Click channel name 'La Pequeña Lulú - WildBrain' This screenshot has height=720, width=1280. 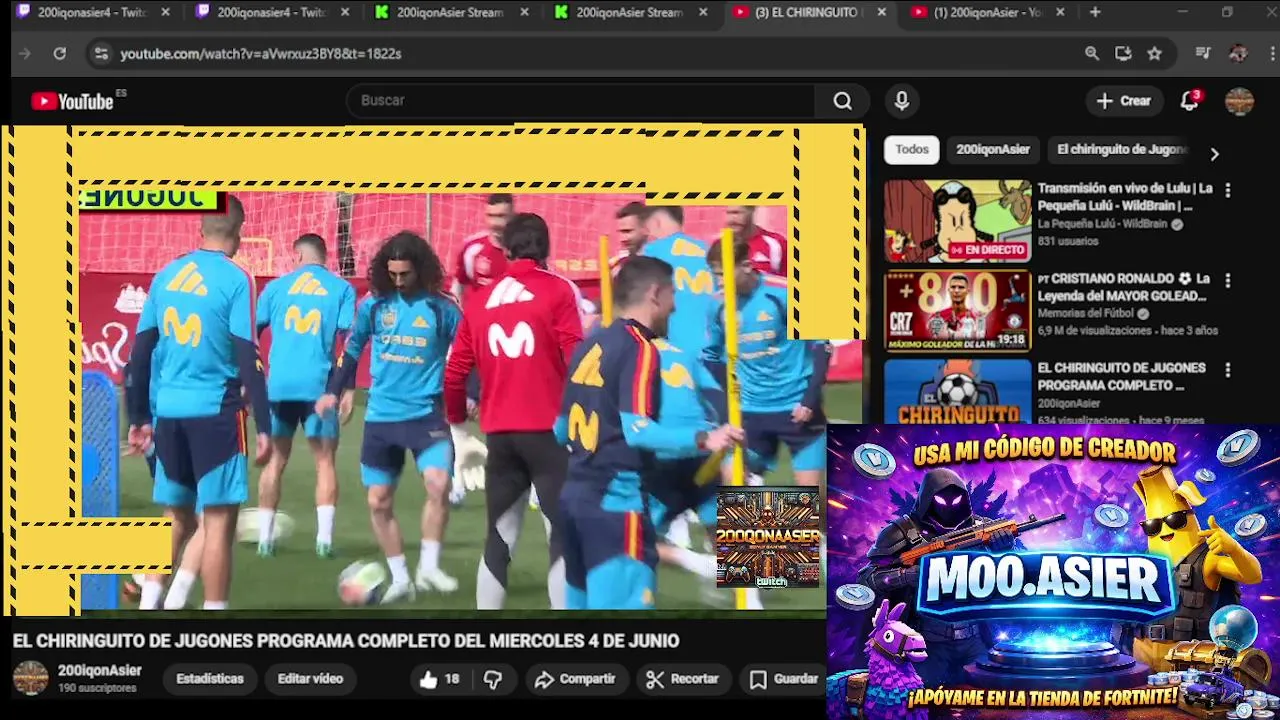tap(1102, 224)
